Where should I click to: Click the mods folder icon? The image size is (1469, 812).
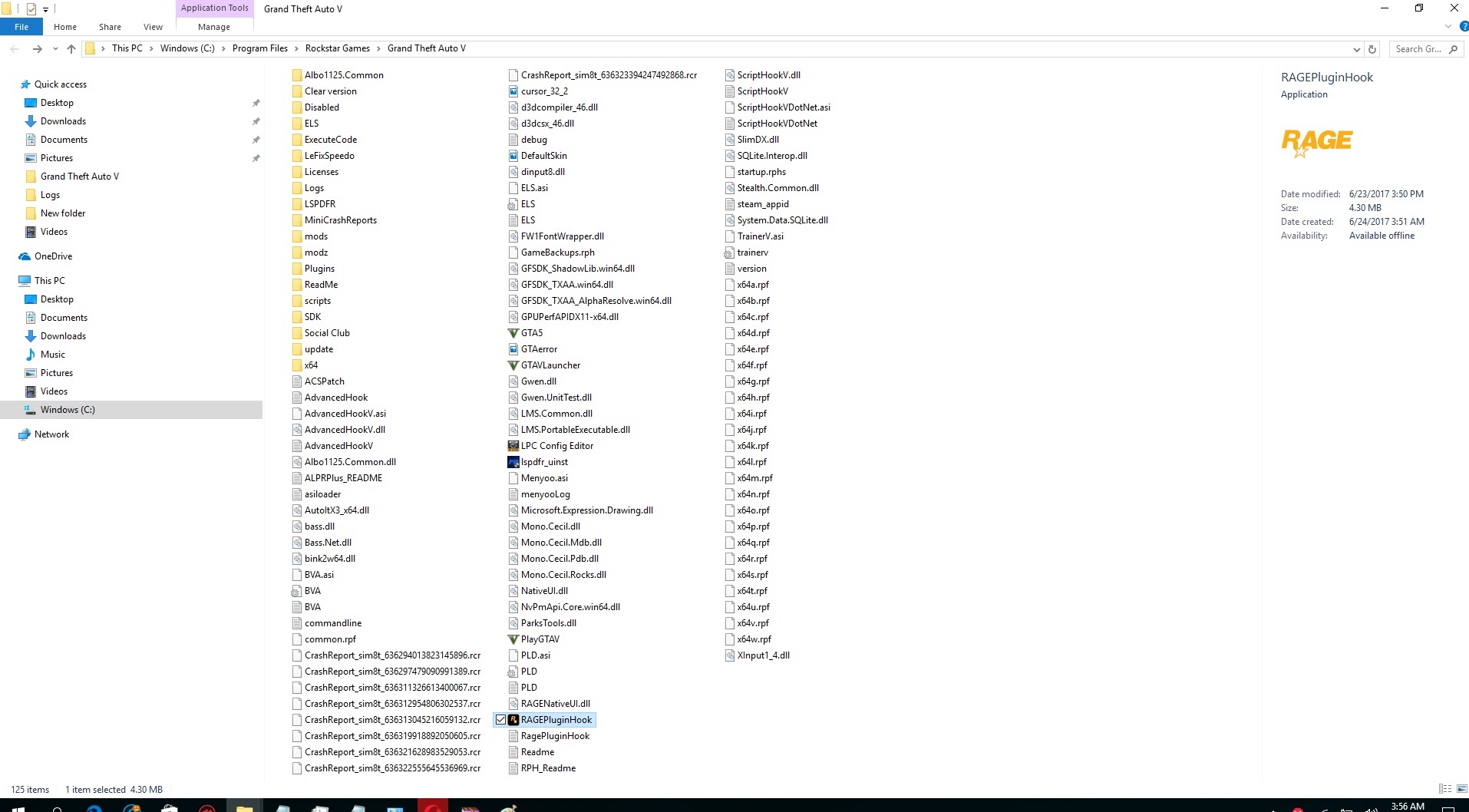(297, 236)
